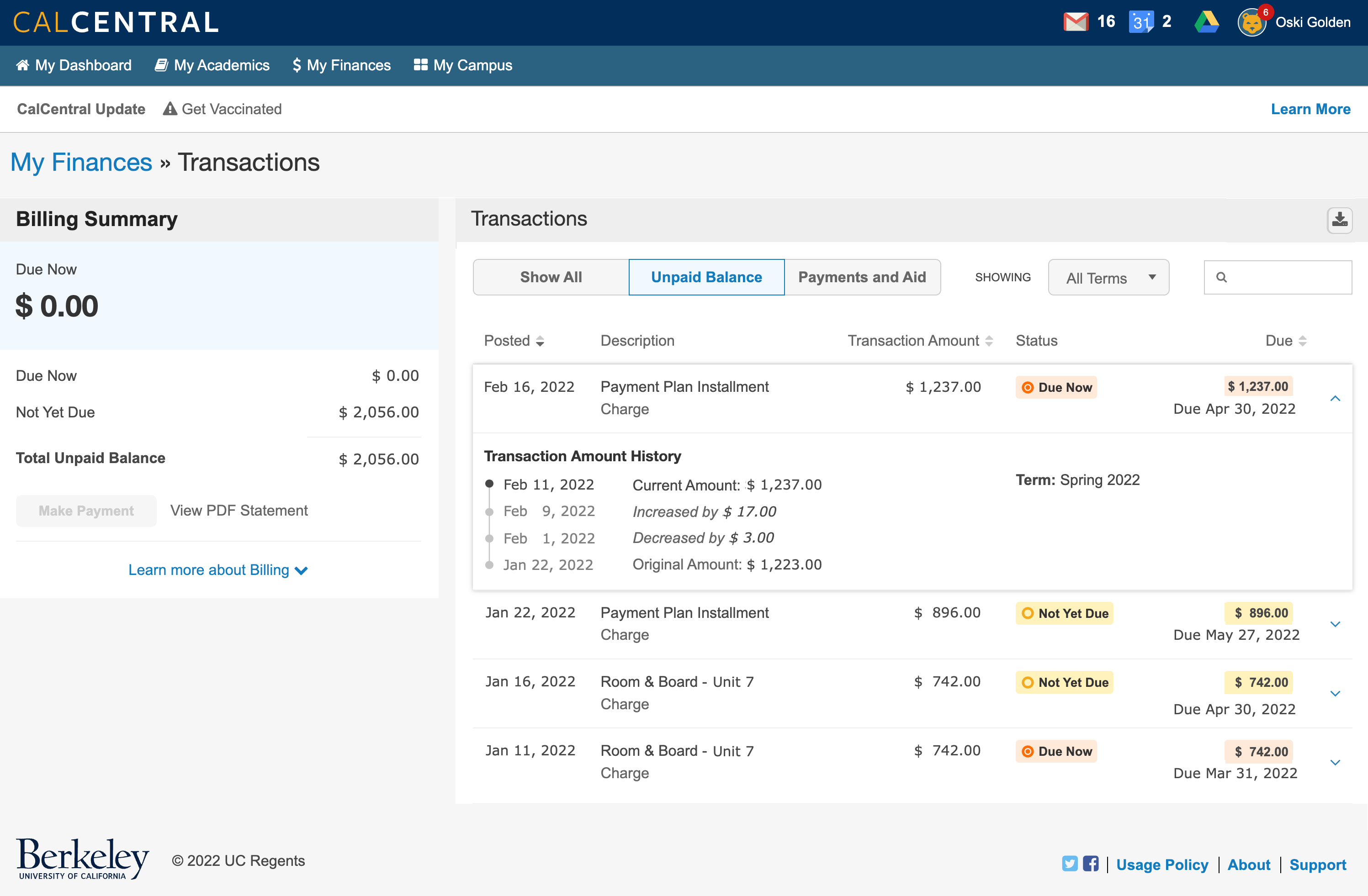Screen dimensions: 1368x896
Task: Click 'Due Mar 31, 2022' text
Action: [x=1235, y=774]
